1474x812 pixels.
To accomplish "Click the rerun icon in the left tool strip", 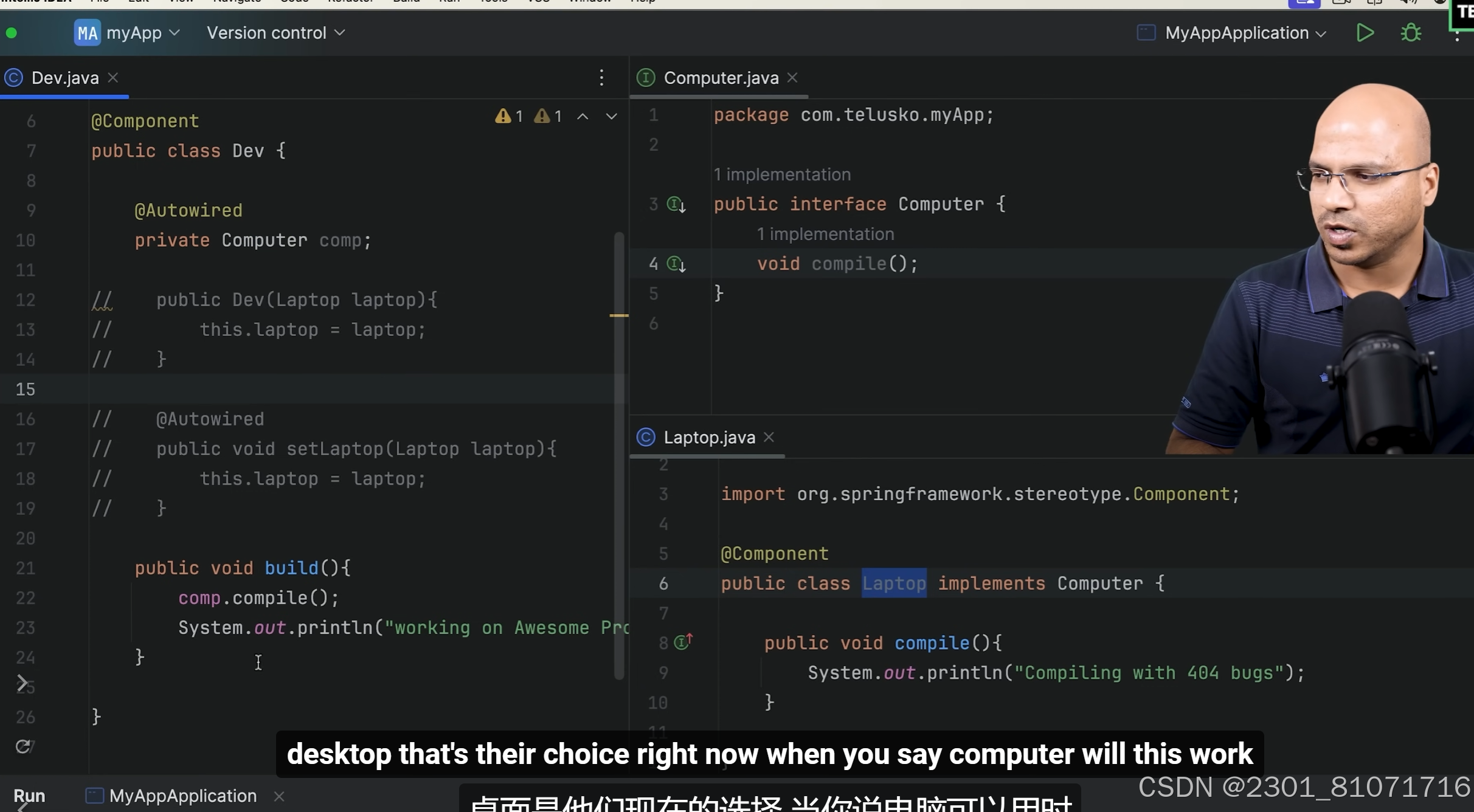I will coord(22,746).
